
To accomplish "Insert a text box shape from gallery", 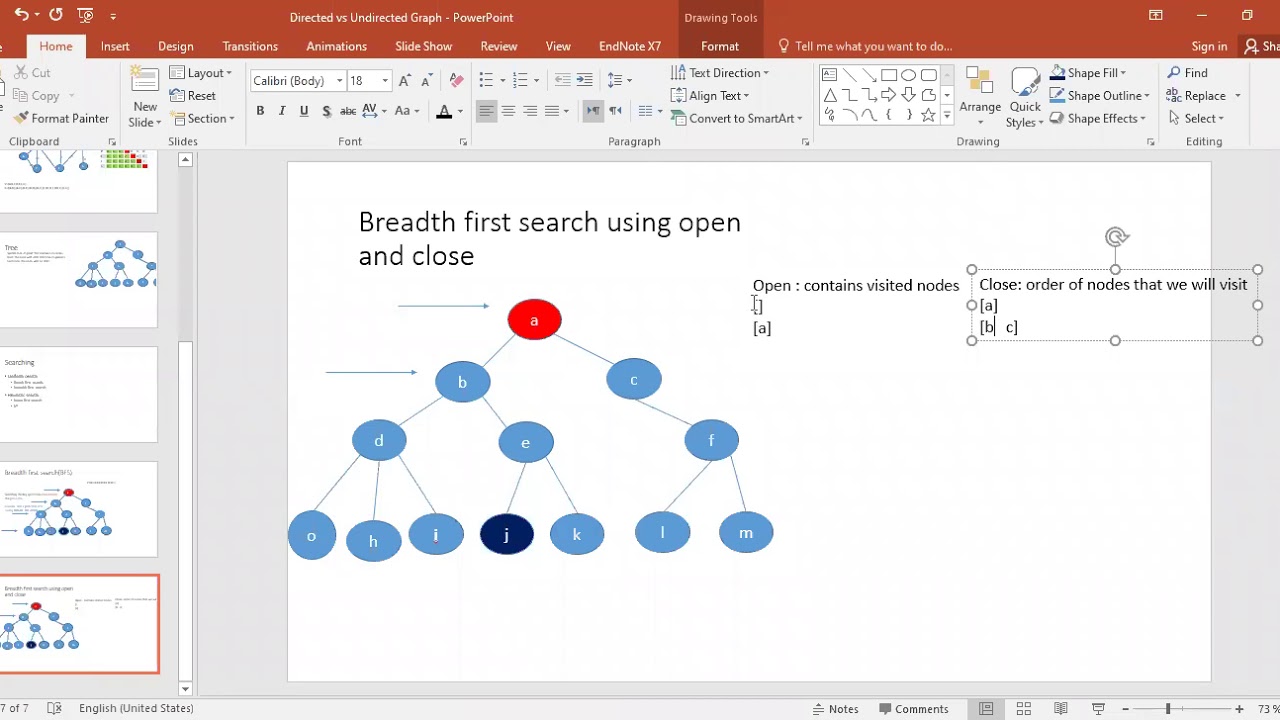I will tap(829, 75).
